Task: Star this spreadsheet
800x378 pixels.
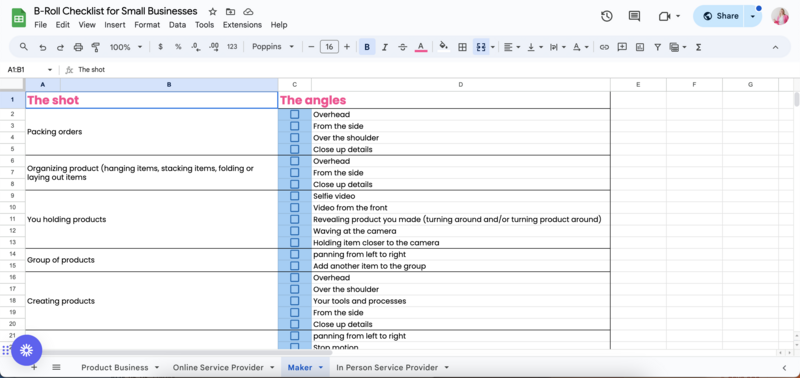Action: coord(213,11)
